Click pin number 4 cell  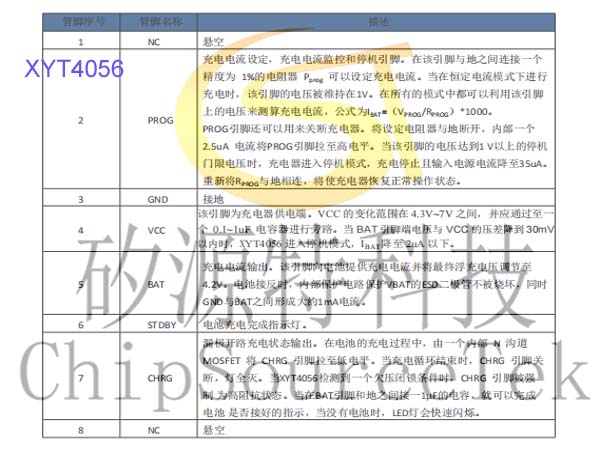click(81, 230)
